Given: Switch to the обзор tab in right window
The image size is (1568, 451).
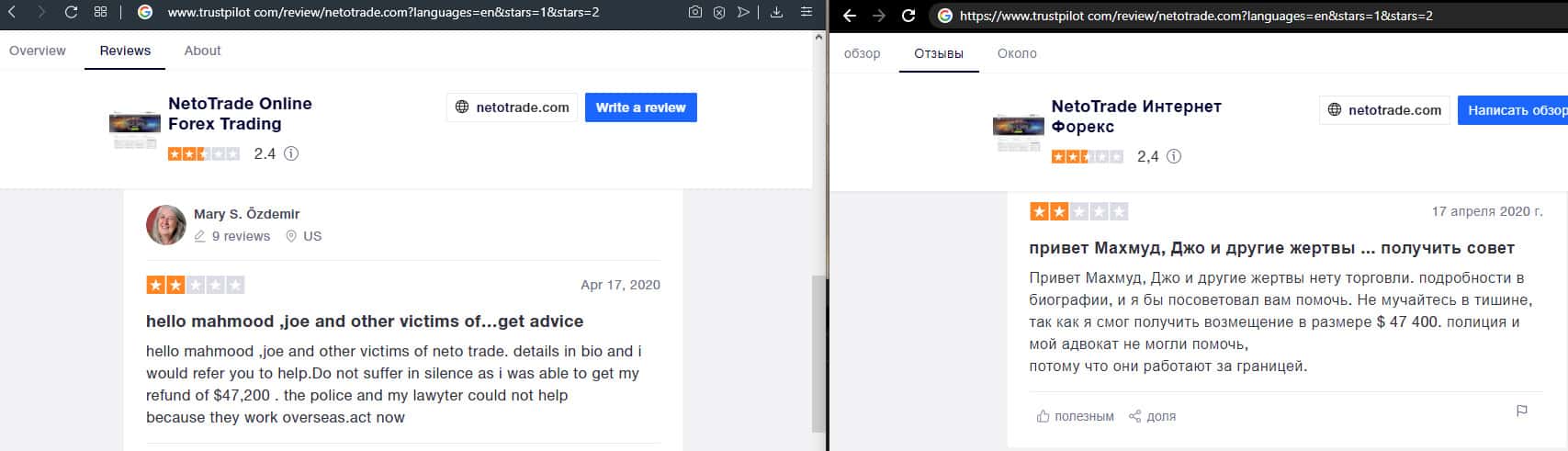Looking at the screenshot, I should click(862, 53).
